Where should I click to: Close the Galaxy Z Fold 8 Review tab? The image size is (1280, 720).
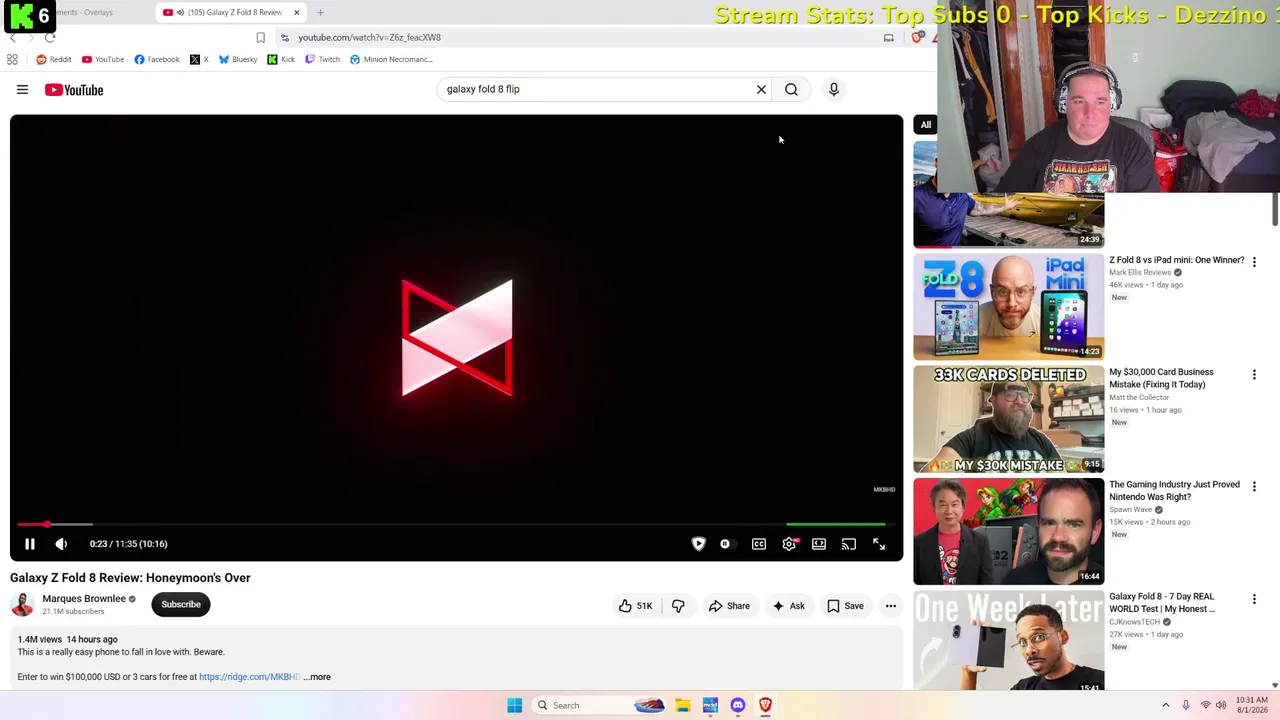[x=296, y=13]
